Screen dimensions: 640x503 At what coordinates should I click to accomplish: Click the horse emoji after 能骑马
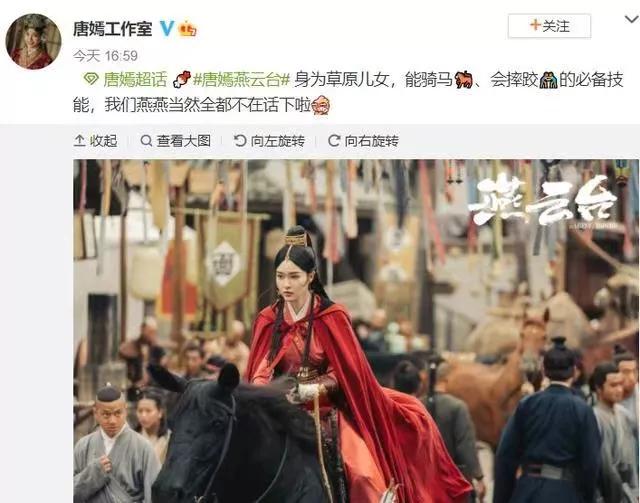463,80
